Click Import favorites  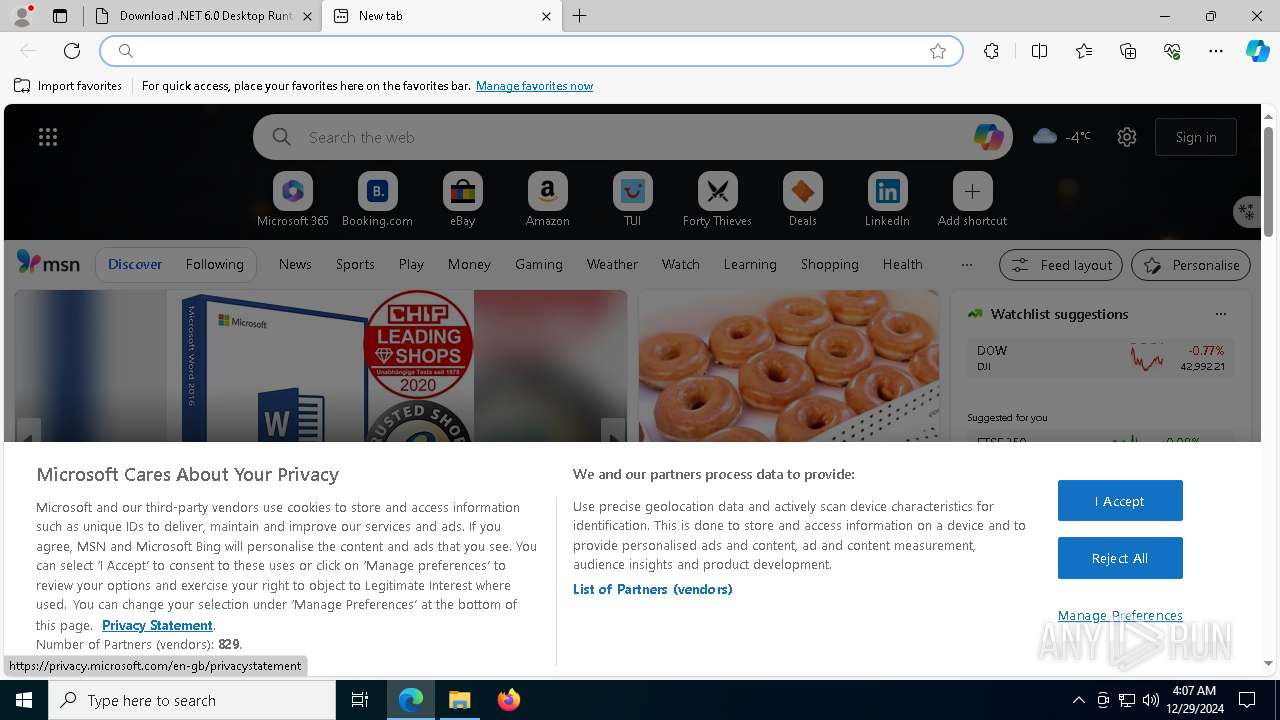[x=68, y=86]
